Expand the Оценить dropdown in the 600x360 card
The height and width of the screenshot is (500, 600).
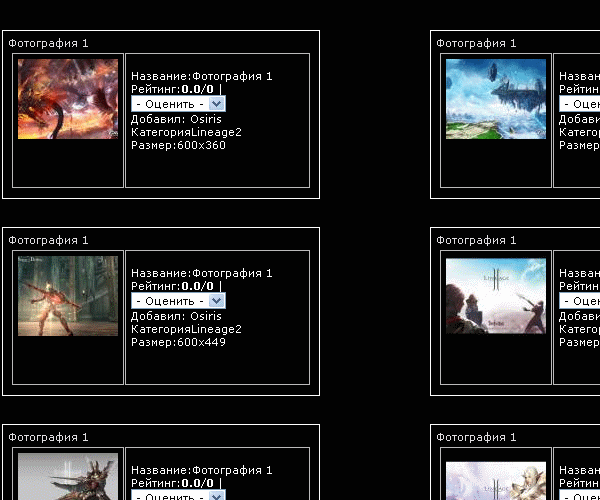pyautogui.click(x=178, y=104)
